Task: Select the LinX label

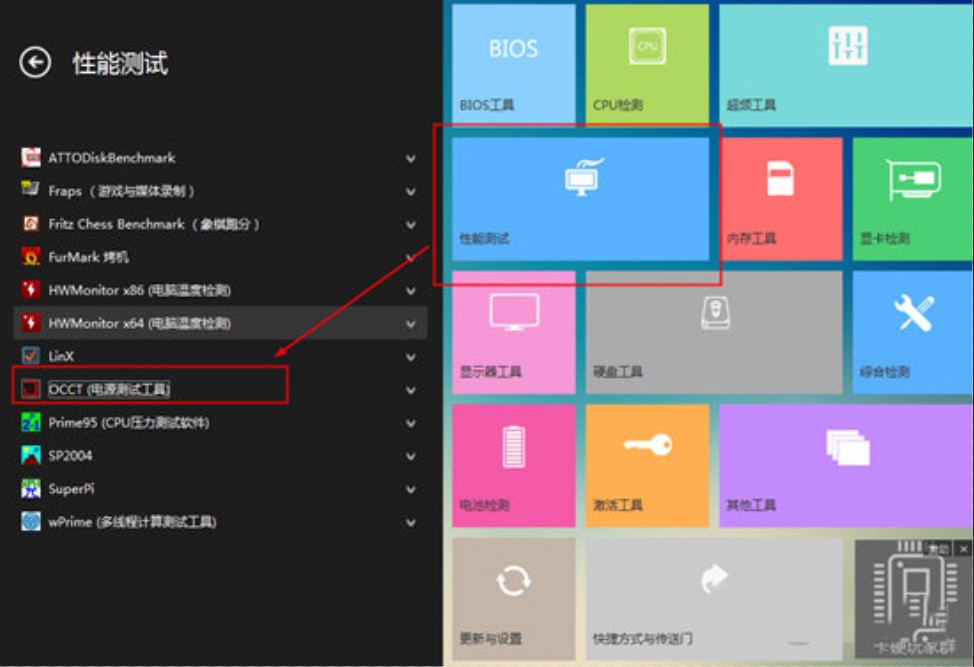Action: pos(61,356)
